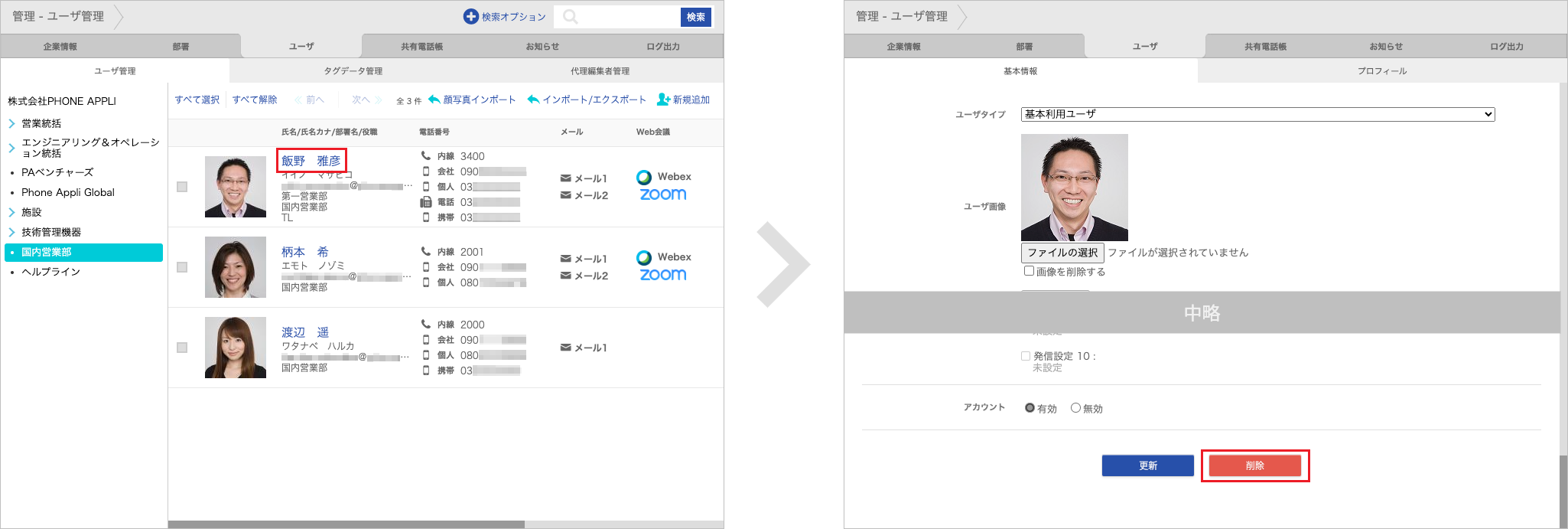Click the 検索 button
This screenshot has width=1568, height=529.
click(x=696, y=17)
